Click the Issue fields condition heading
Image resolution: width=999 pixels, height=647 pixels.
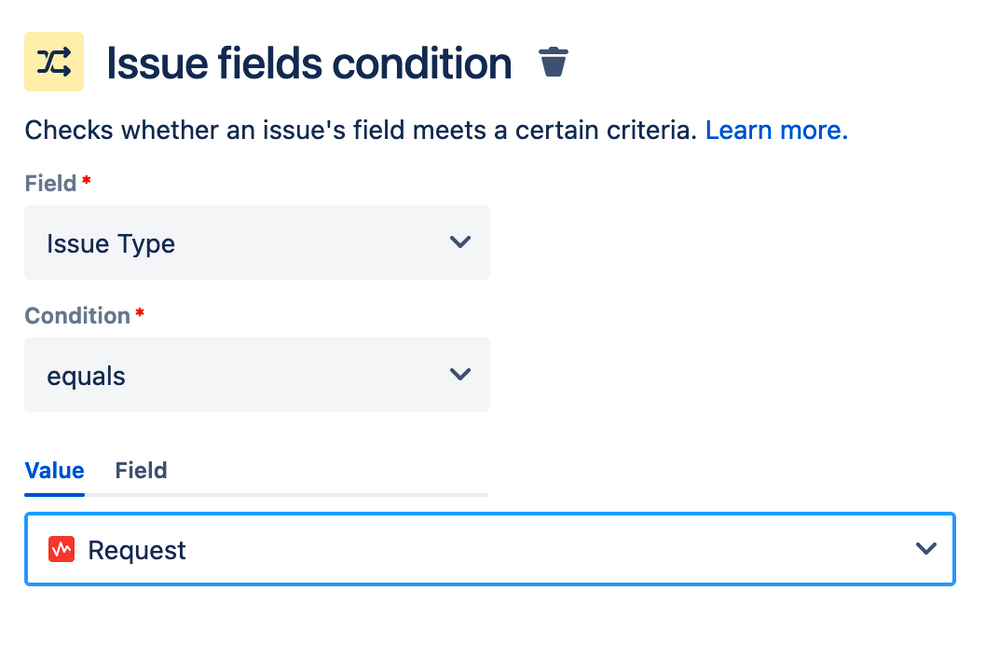pos(309,63)
